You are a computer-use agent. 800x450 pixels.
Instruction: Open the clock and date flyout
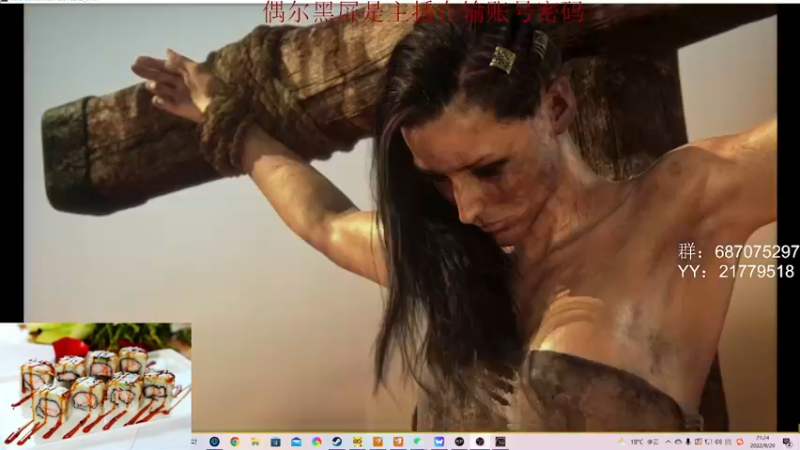tap(763, 442)
